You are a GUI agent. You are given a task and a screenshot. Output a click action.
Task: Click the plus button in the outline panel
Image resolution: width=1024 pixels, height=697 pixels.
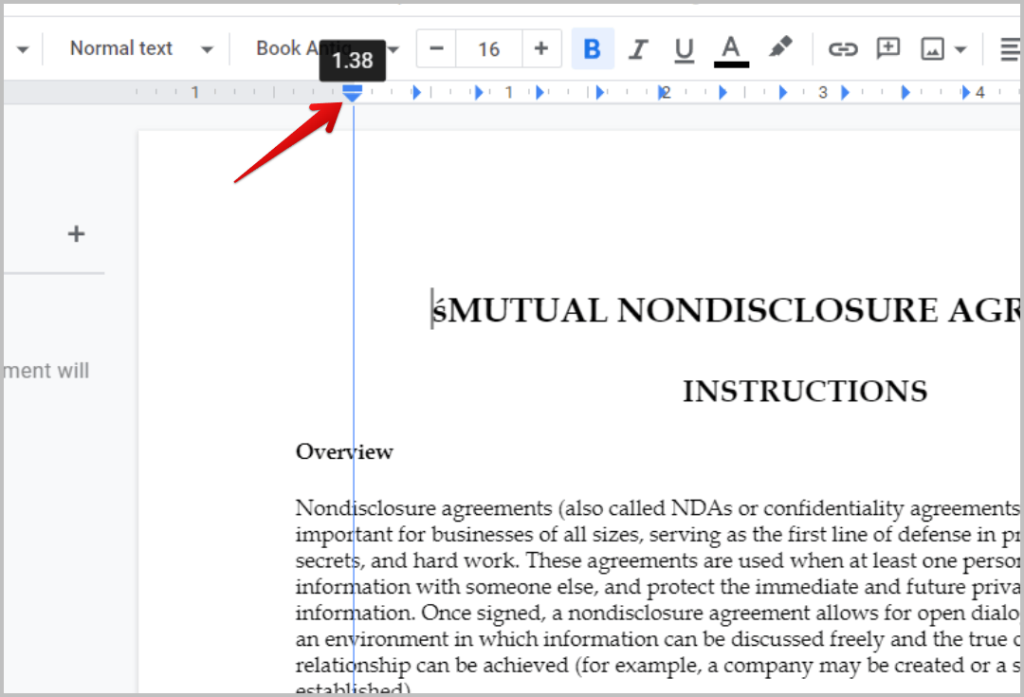click(76, 234)
